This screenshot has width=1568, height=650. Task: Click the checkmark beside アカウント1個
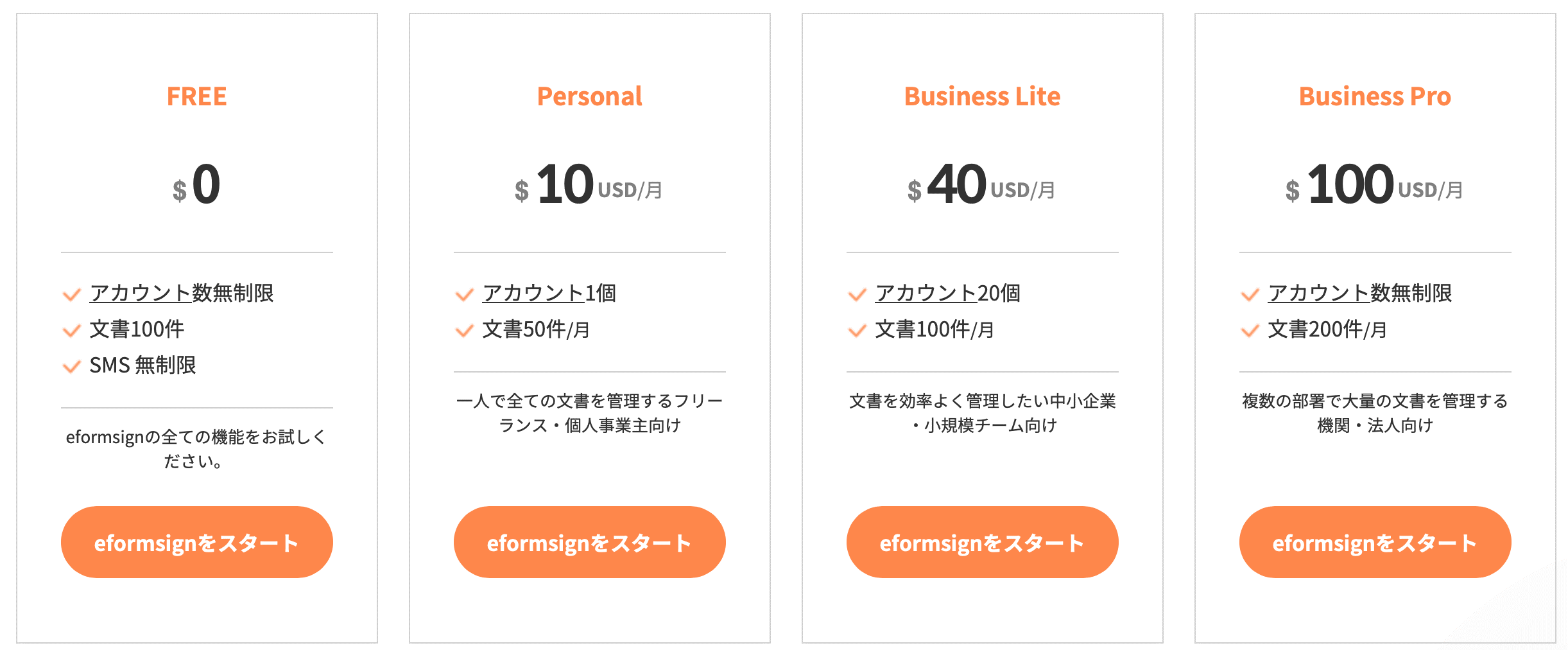click(x=464, y=294)
